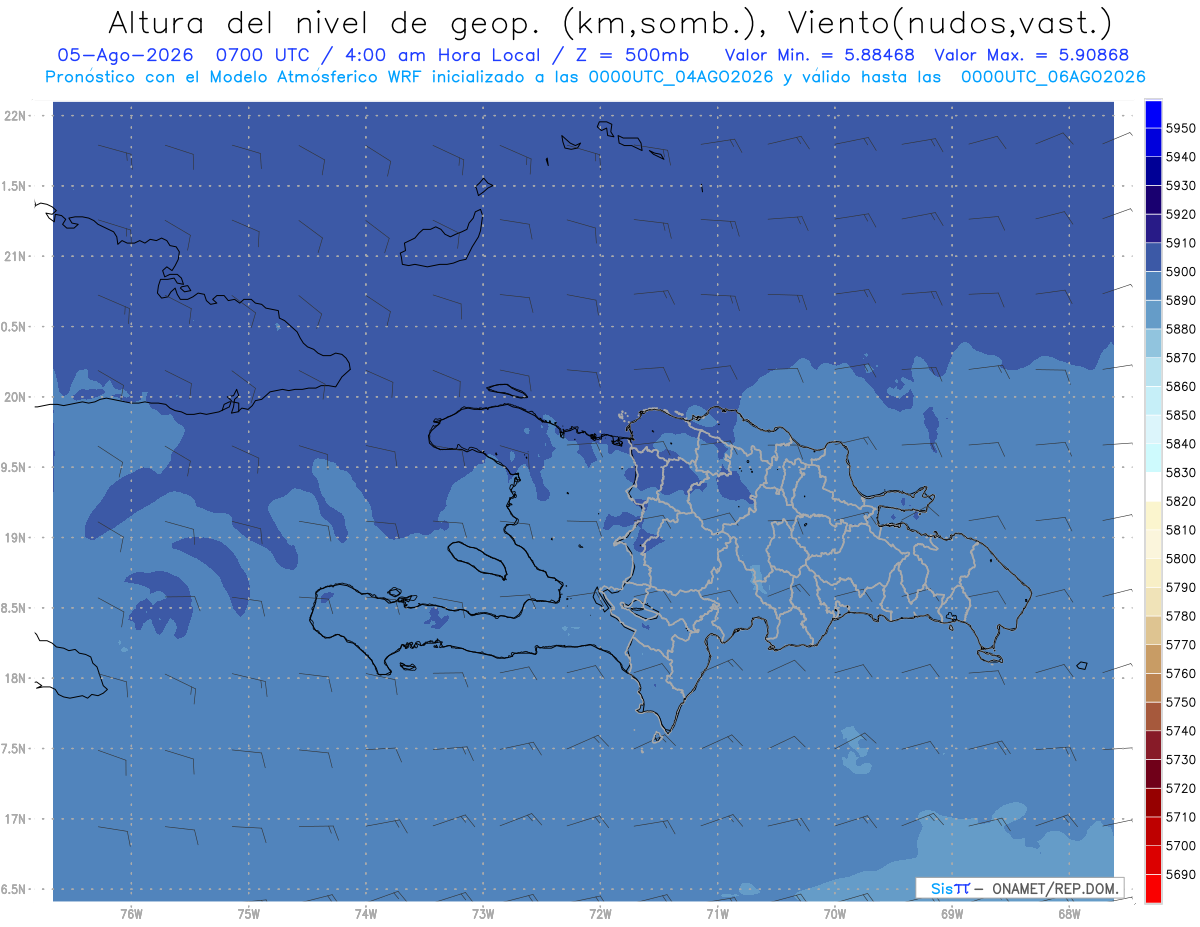Click the '5820' colorbar value
1200x927 pixels.
click(1180, 501)
